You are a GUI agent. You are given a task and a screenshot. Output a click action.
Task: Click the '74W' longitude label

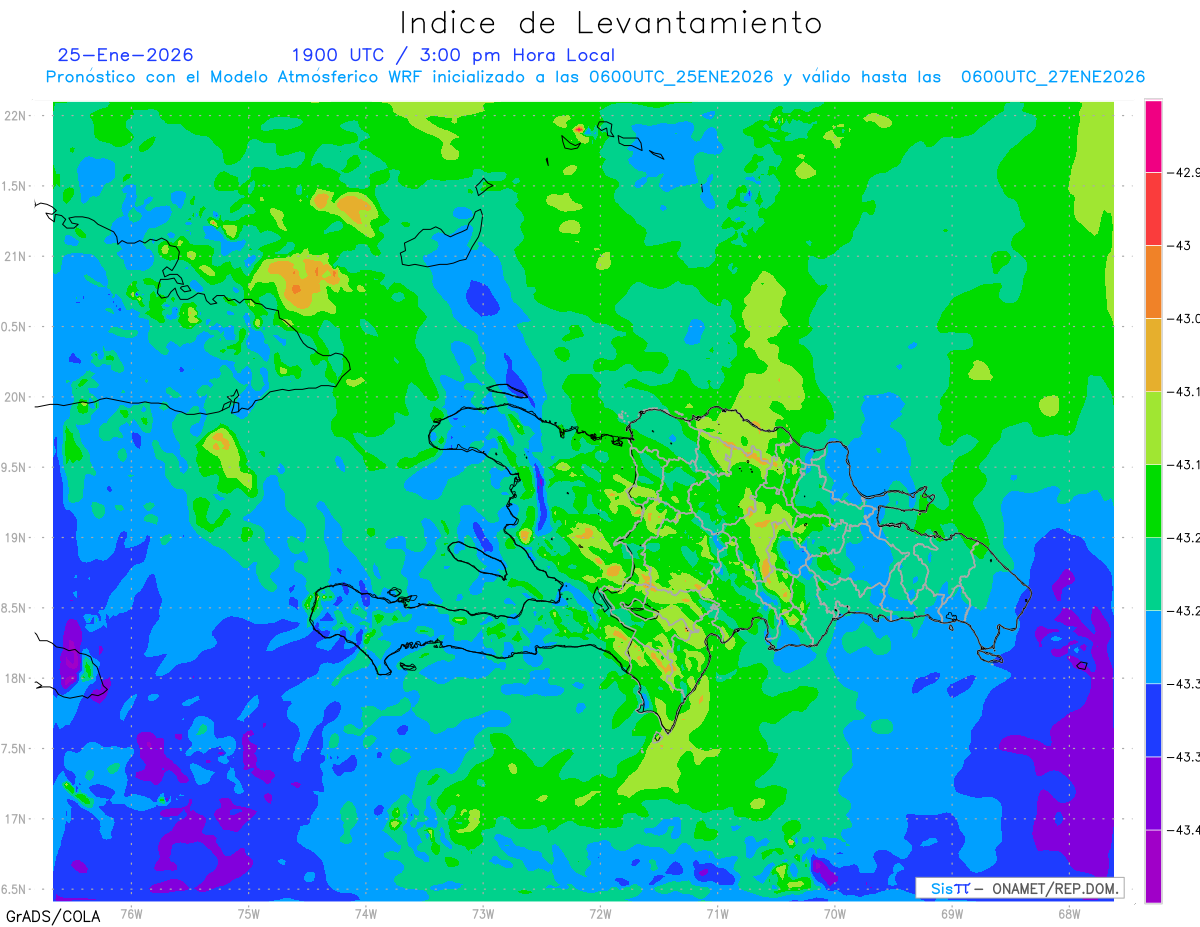coord(366,913)
